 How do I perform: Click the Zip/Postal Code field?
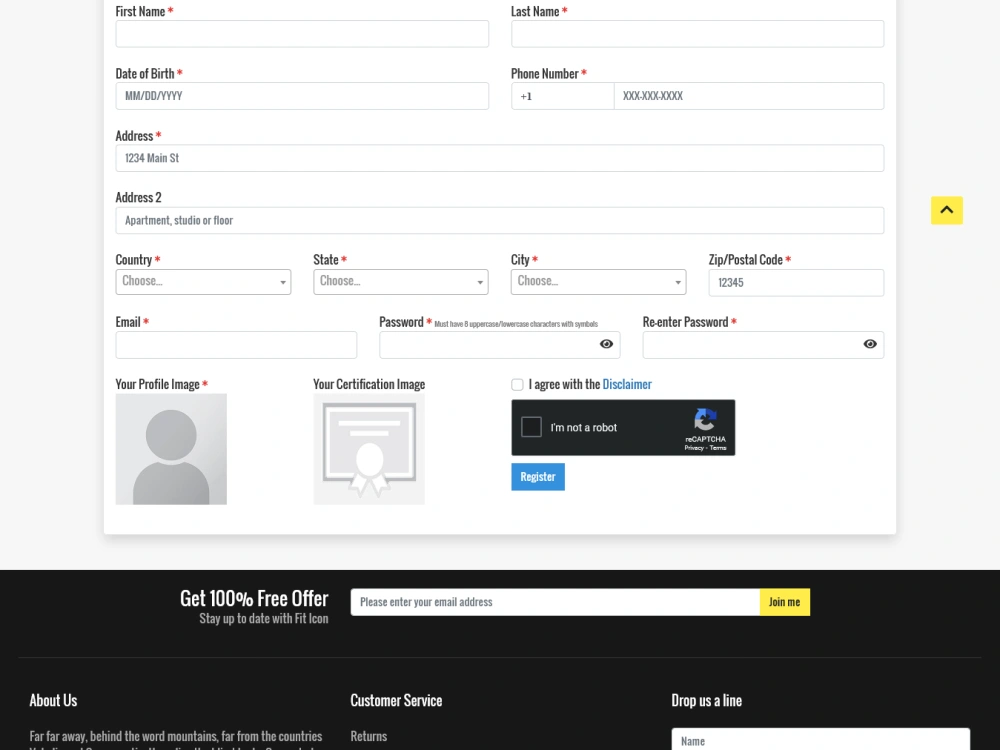tap(797, 283)
